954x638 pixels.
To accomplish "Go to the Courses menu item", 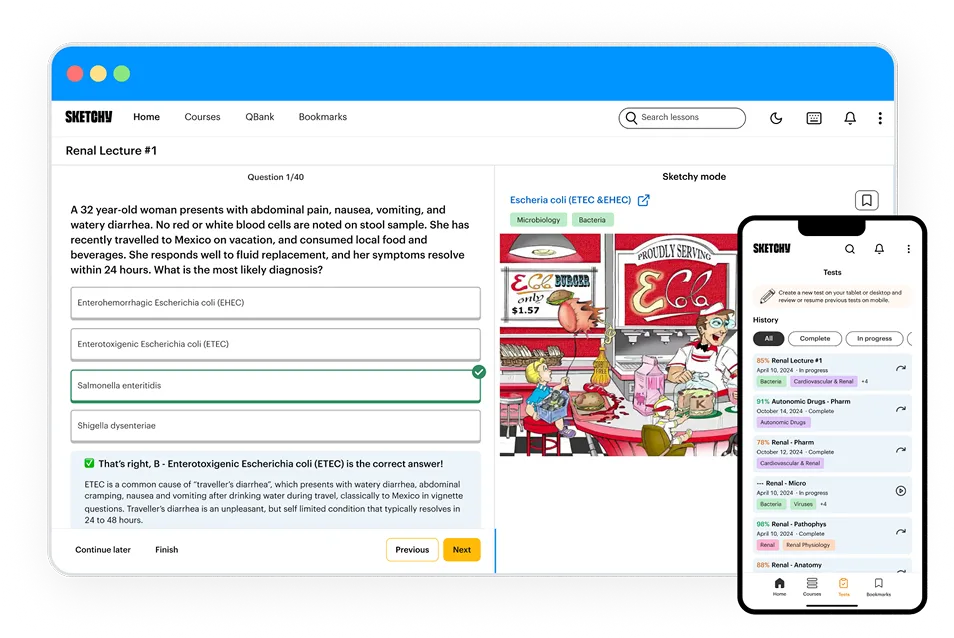I will coord(202,117).
